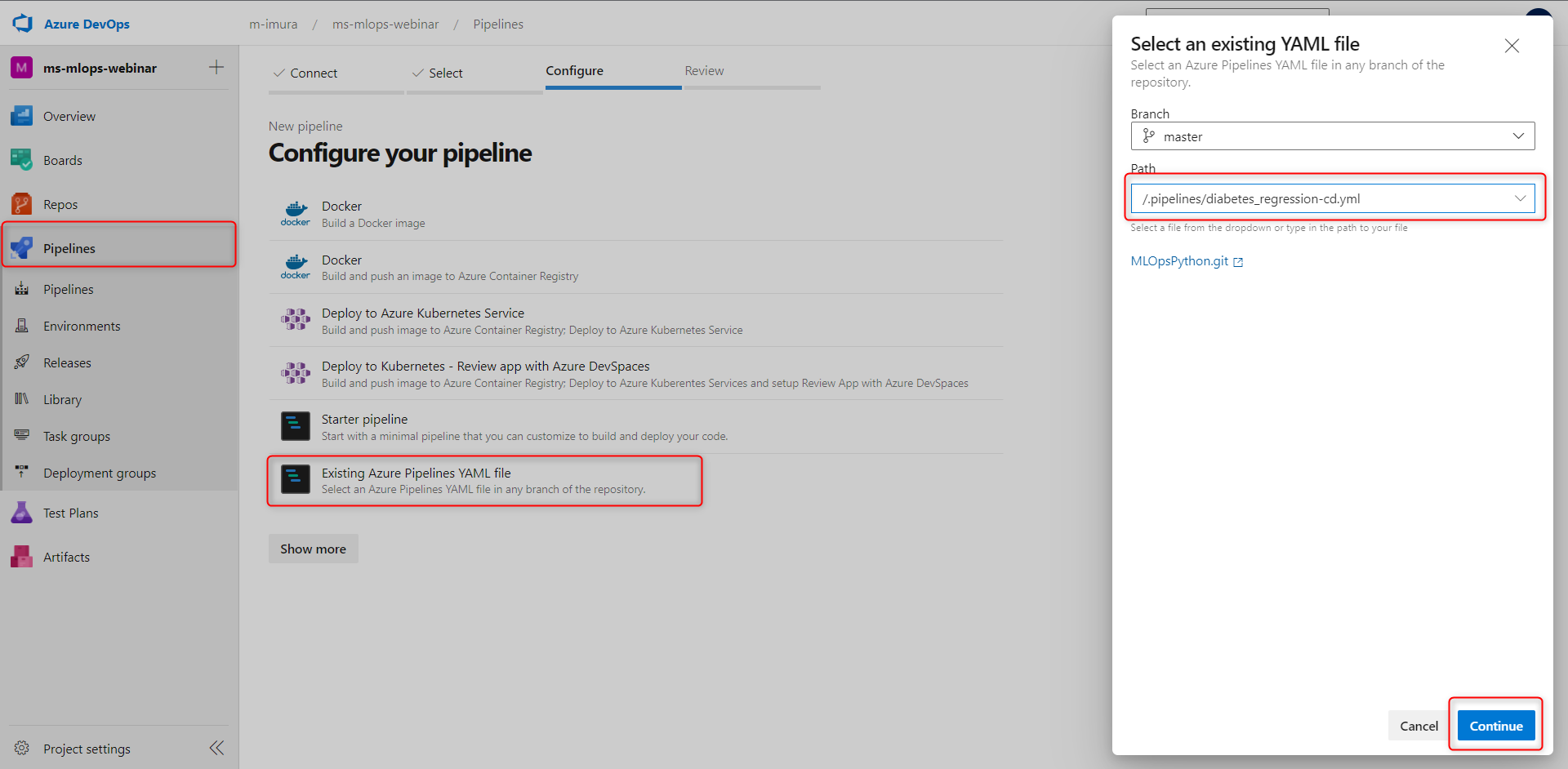Open the Library books icon
1568x769 pixels.
(x=22, y=399)
